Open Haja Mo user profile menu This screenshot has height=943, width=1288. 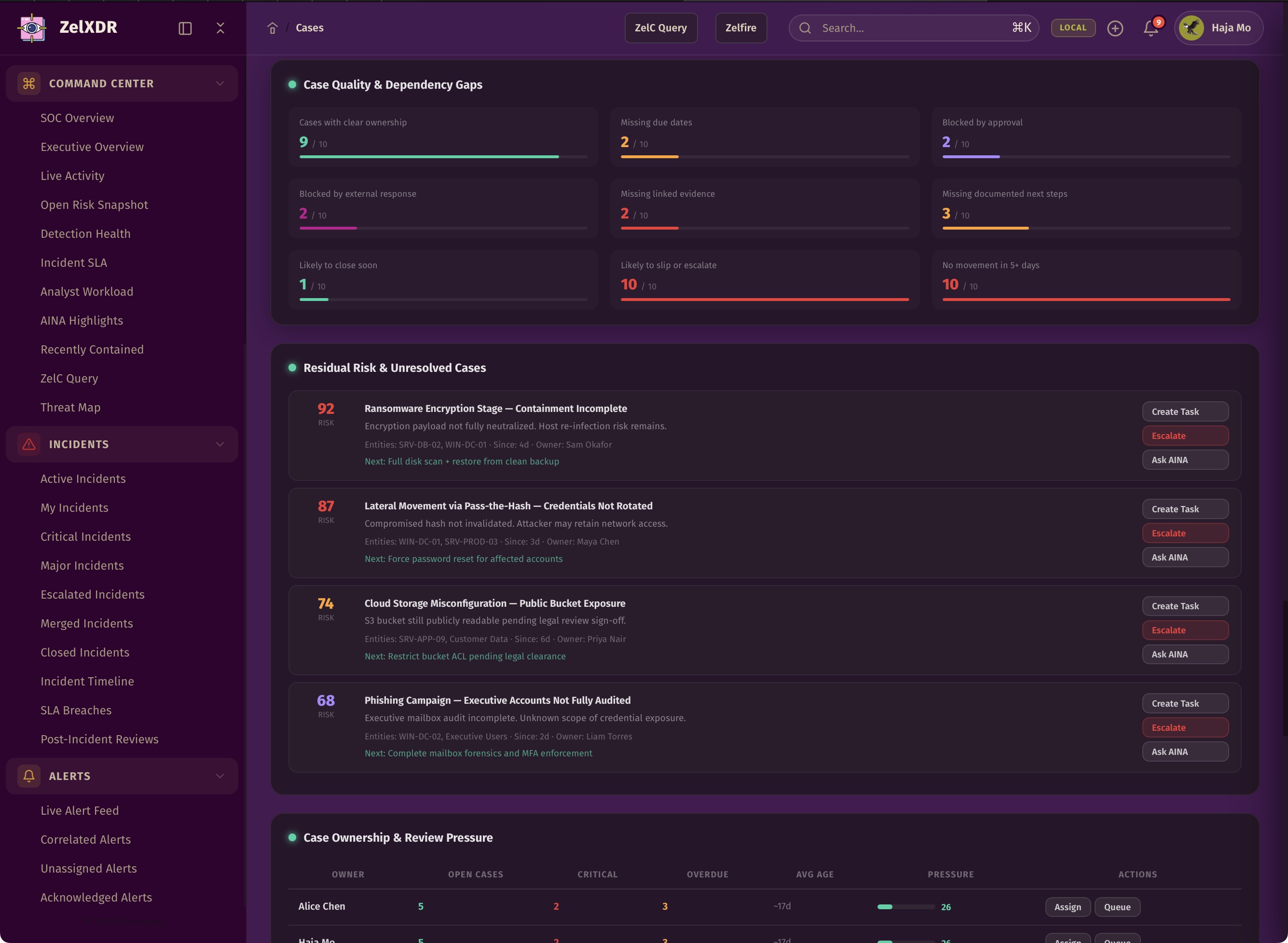point(1219,28)
